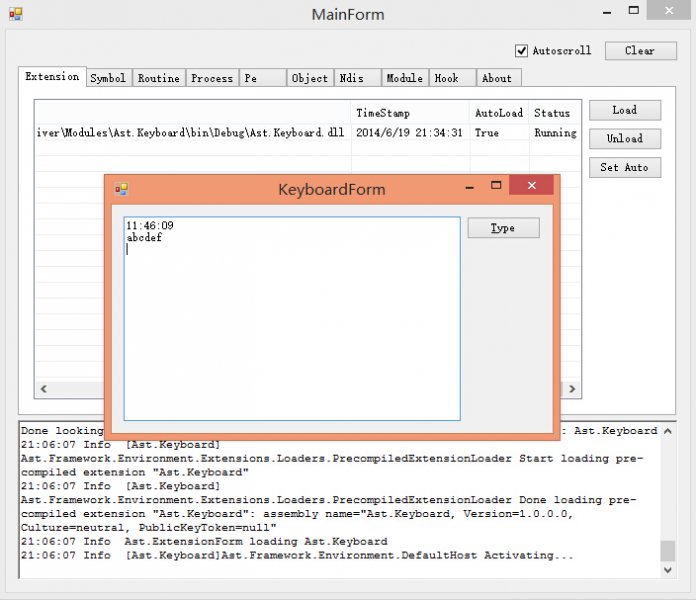696x600 pixels.
Task: Close the MainForm window
Action: 668,10
